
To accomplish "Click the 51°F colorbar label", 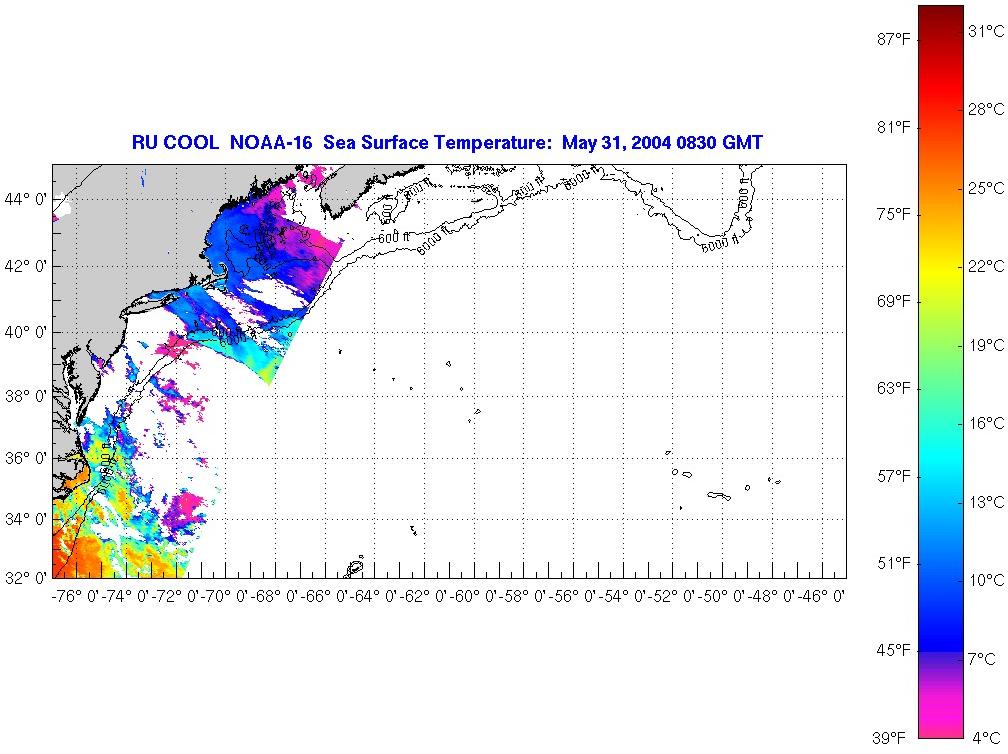I will 894,564.
